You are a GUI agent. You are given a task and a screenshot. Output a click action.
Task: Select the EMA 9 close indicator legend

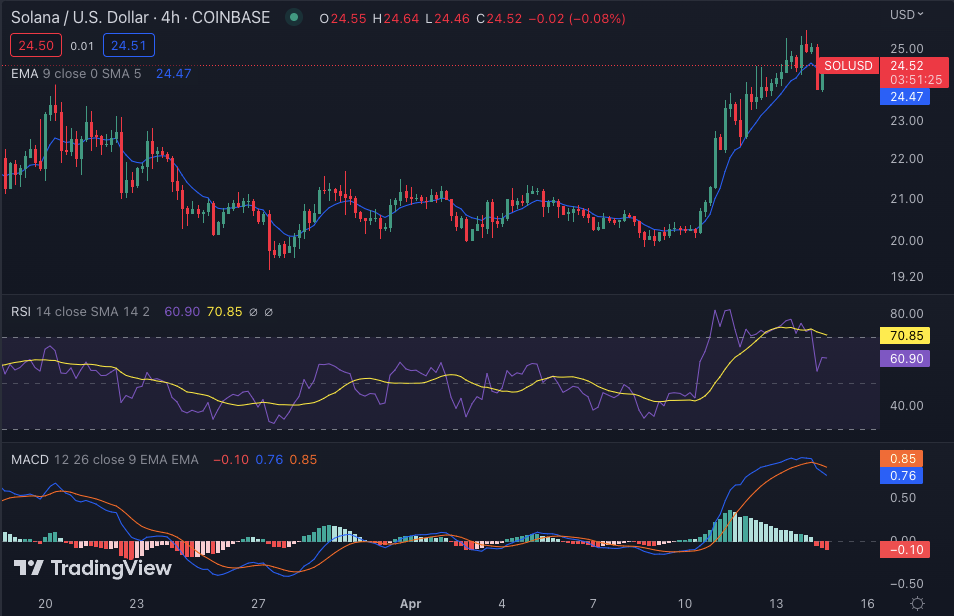tap(76, 74)
